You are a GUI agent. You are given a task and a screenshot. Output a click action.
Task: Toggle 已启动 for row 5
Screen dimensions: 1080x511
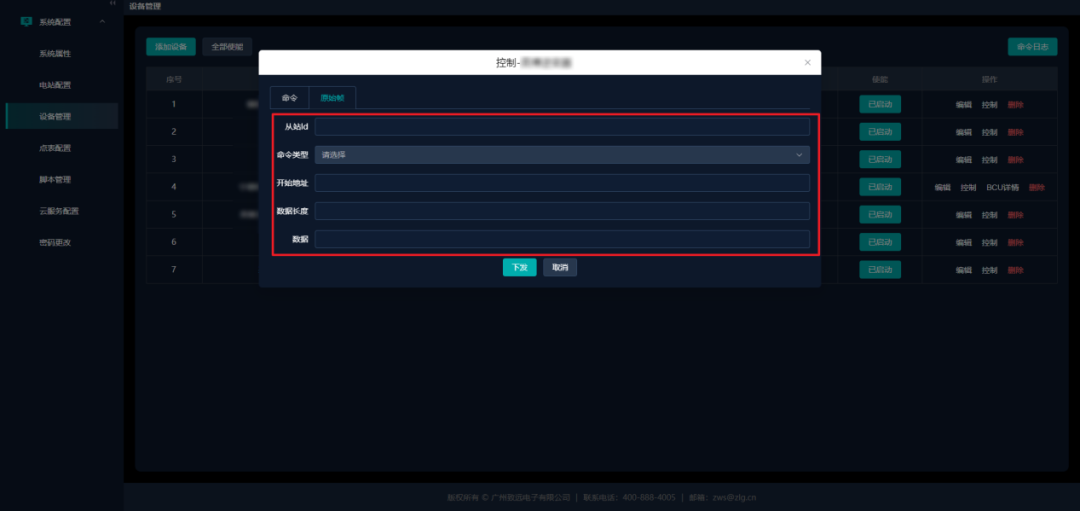tap(880, 215)
